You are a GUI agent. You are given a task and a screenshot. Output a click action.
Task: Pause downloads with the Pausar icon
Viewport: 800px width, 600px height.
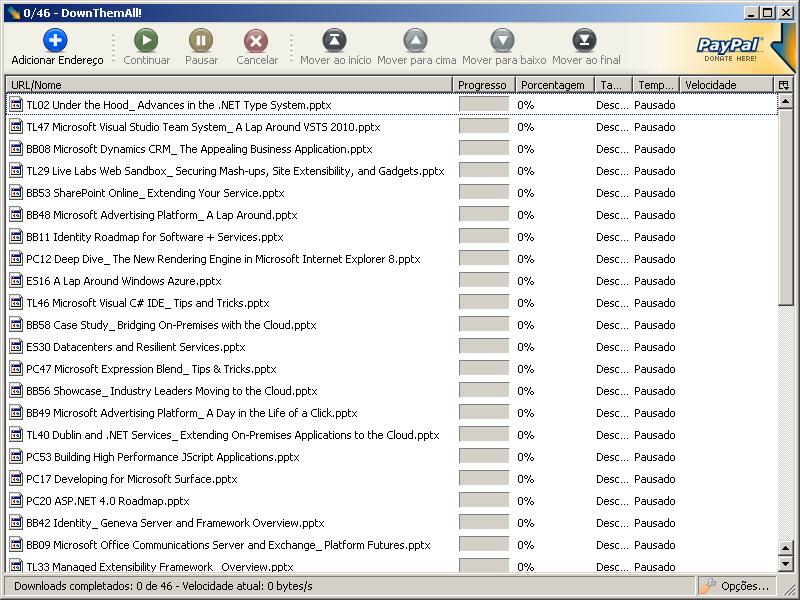pyautogui.click(x=201, y=40)
